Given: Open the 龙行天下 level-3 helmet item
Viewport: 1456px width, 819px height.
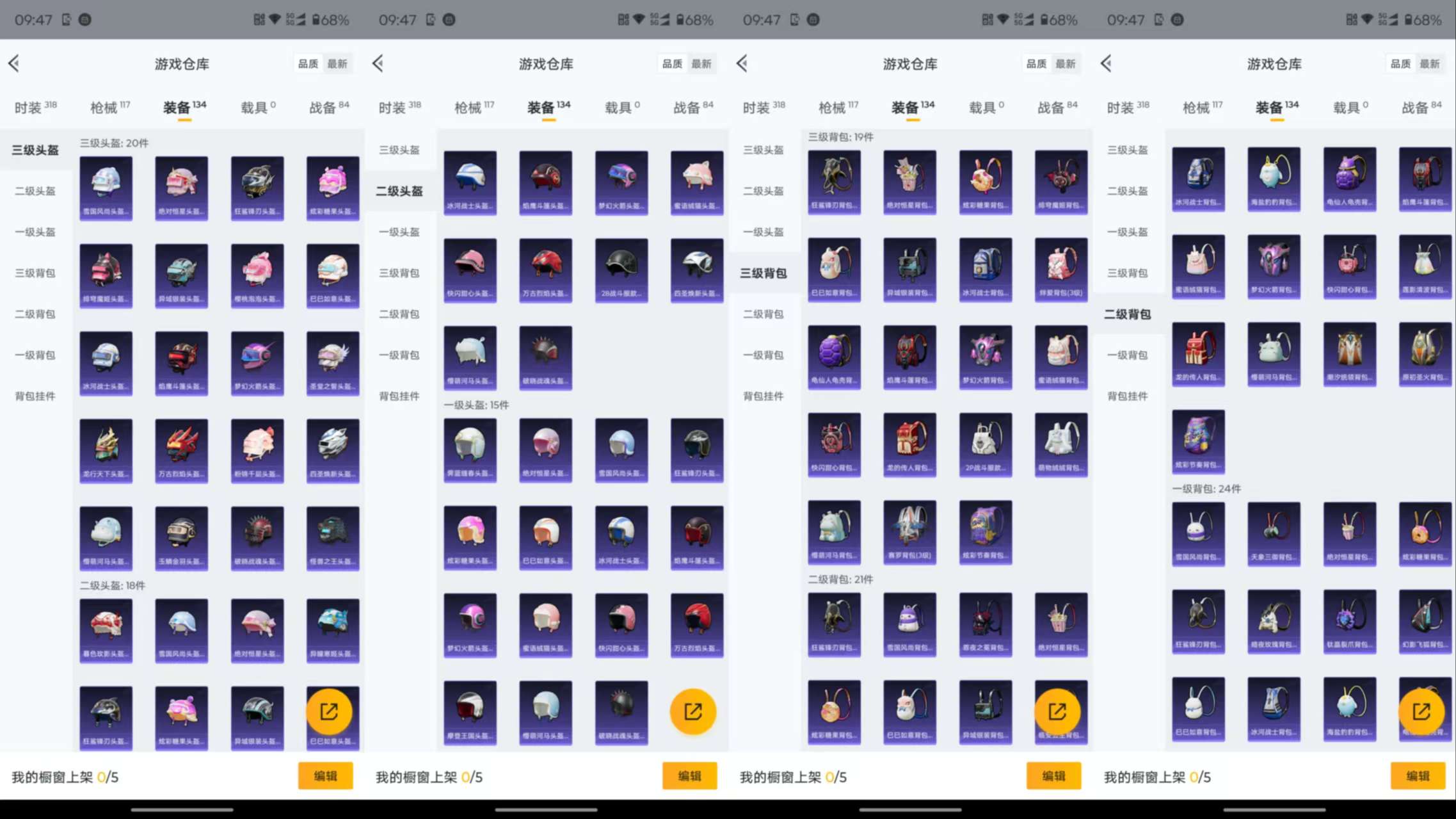Looking at the screenshot, I should pos(106,450).
